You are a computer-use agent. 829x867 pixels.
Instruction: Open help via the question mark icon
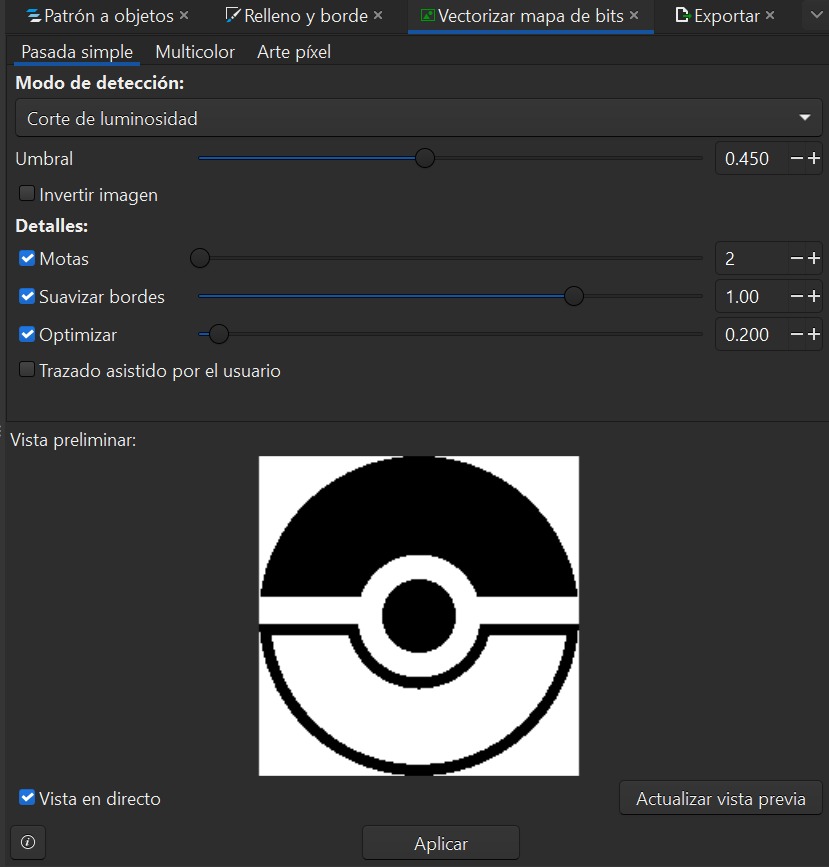26,842
